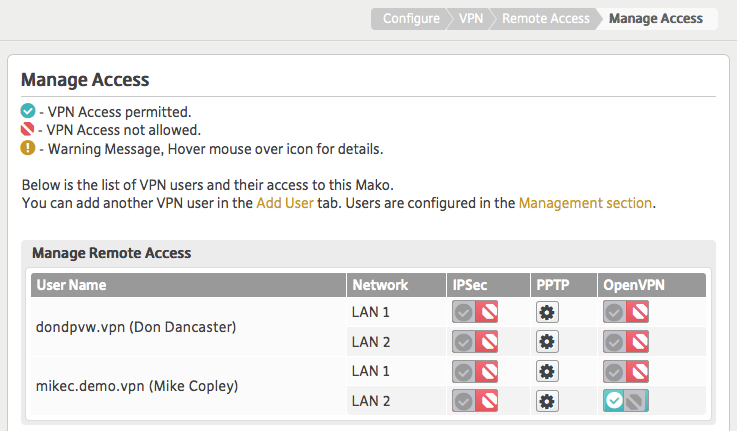Viewport: 737px width, 431px height.
Task: Go to Remote Access breadcrumb
Action: 545,19
